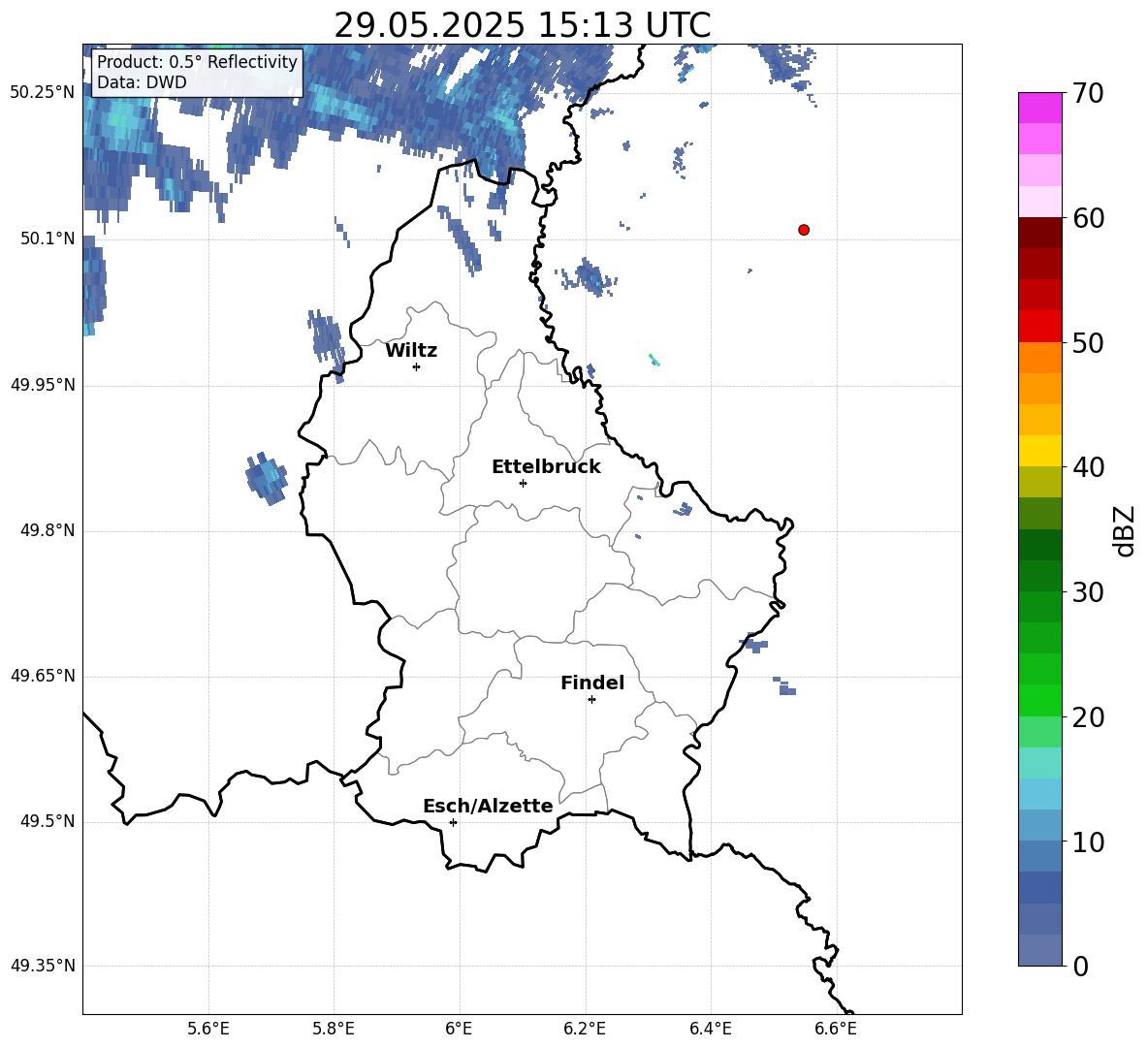Viewport: 1148px width, 1048px height.
Task: Click the 6.2°E longitude label
Action: click(585, 1029)
